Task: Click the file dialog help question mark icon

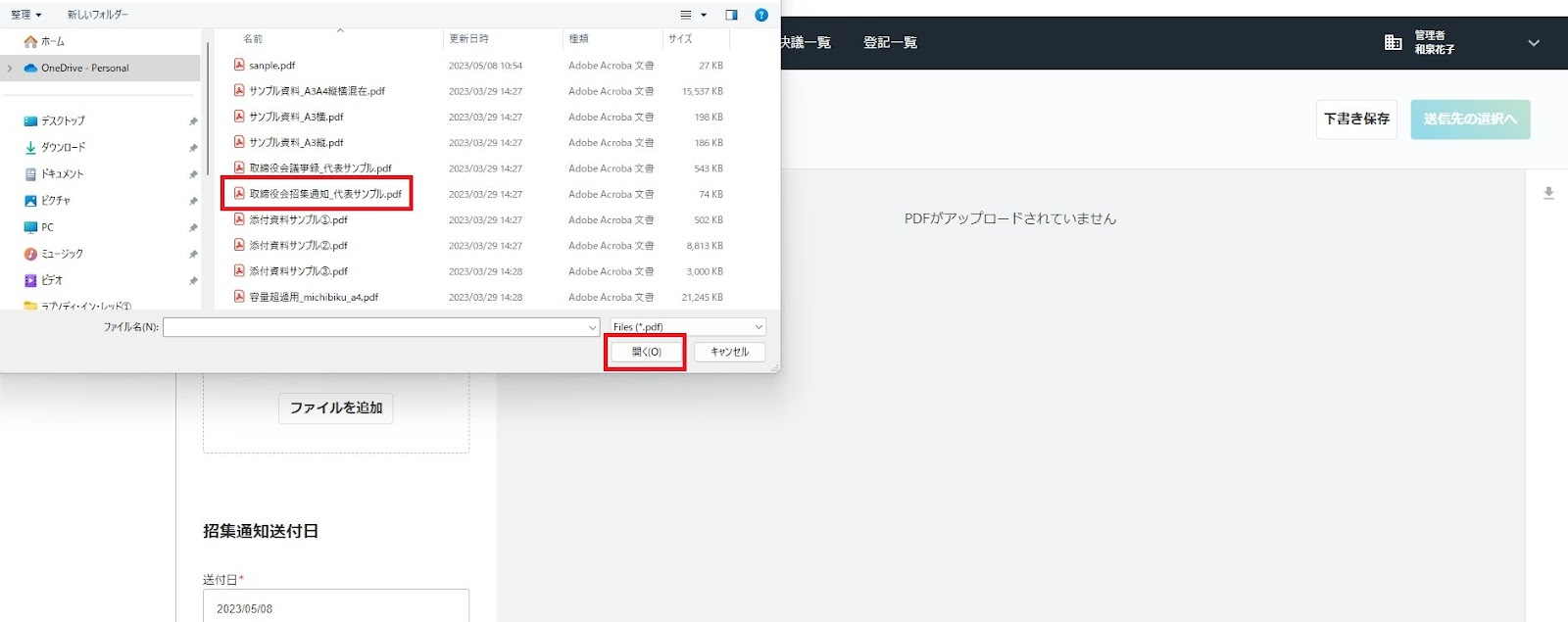Action: coord(761,15)
